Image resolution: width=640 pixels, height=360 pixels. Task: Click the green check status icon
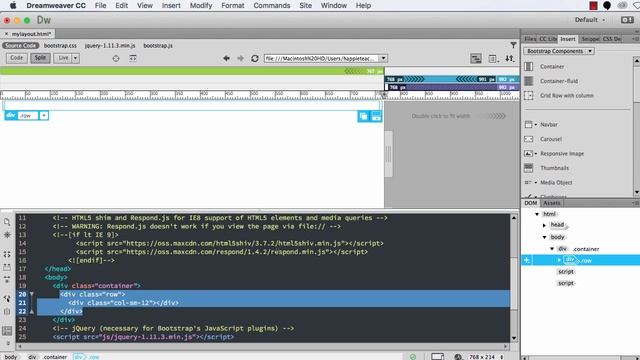coord(413,357)
